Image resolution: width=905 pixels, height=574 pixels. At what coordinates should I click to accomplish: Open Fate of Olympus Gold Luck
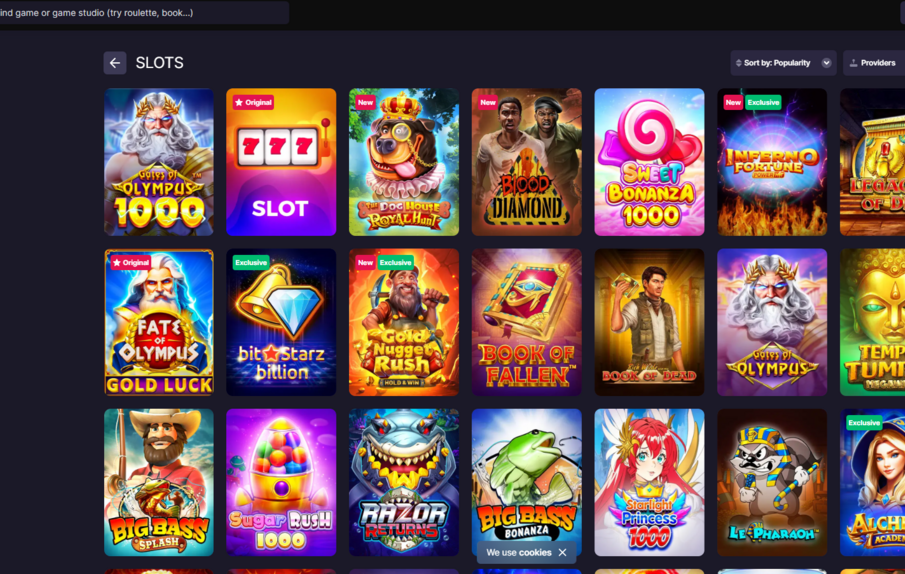point(159,322)
